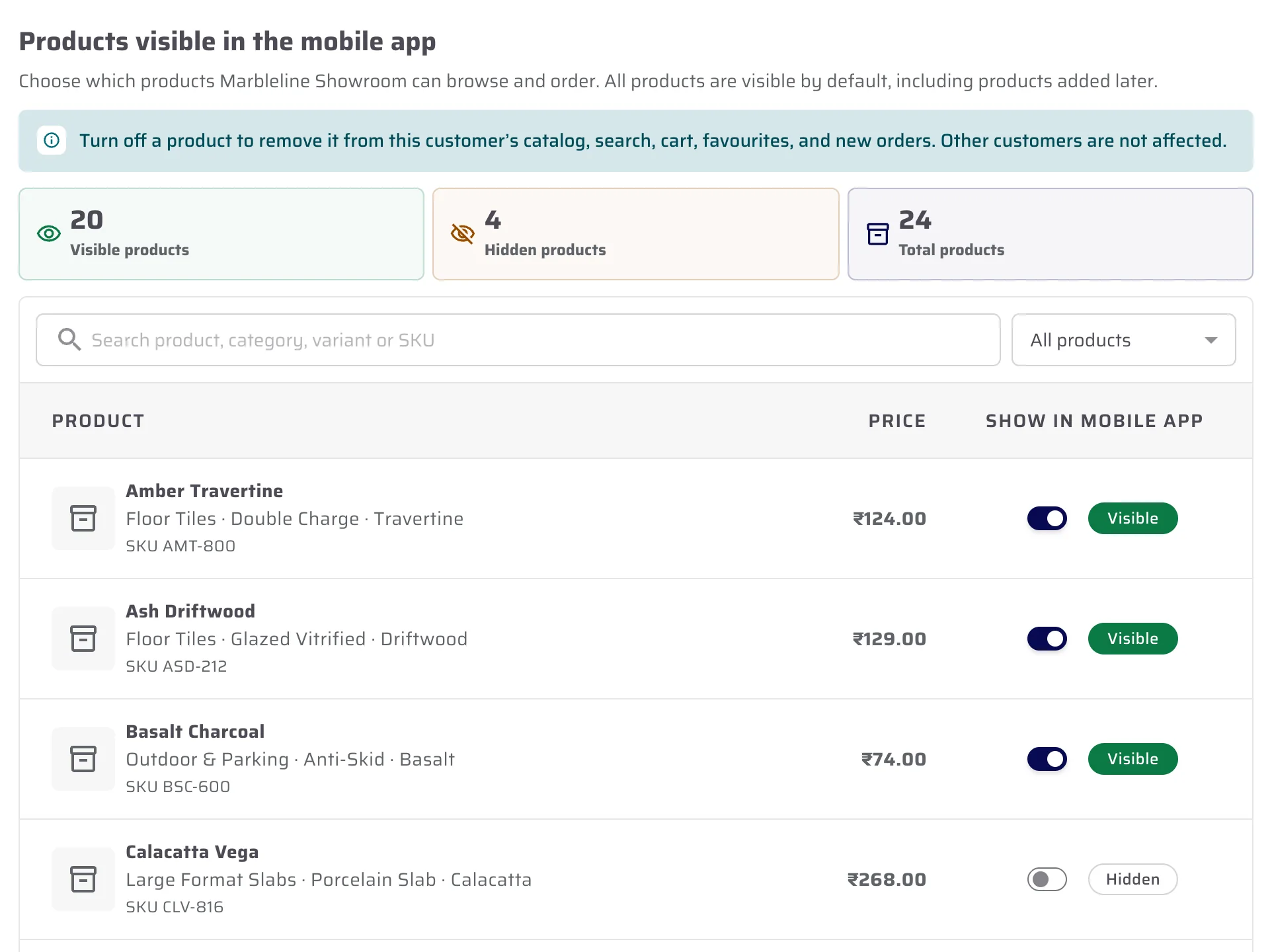Click the PRODUCT column header

point(98,421)
